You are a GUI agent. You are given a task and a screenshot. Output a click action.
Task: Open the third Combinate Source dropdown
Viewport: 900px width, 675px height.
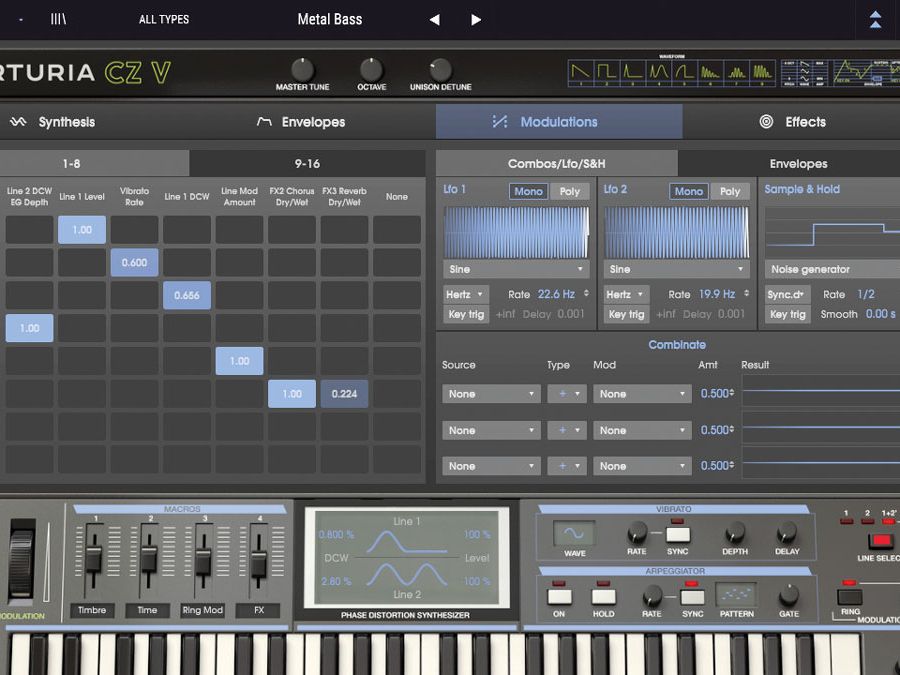(491, 466)
